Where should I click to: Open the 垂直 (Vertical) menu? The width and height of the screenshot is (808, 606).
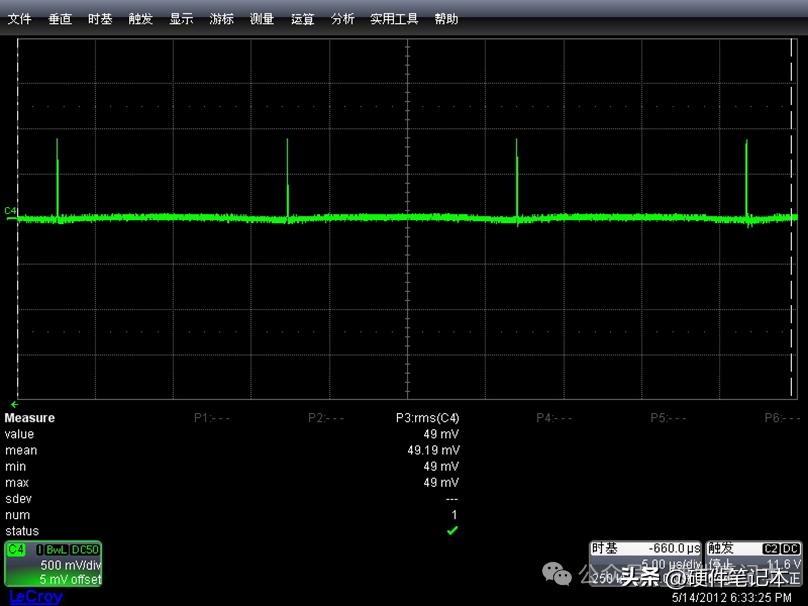pos(60,19)
